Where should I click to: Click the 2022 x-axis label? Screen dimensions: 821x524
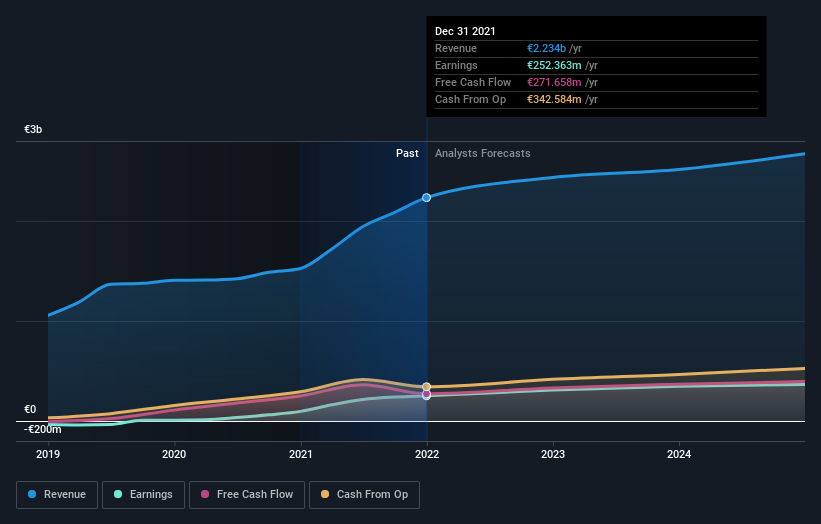coord(427,454)
